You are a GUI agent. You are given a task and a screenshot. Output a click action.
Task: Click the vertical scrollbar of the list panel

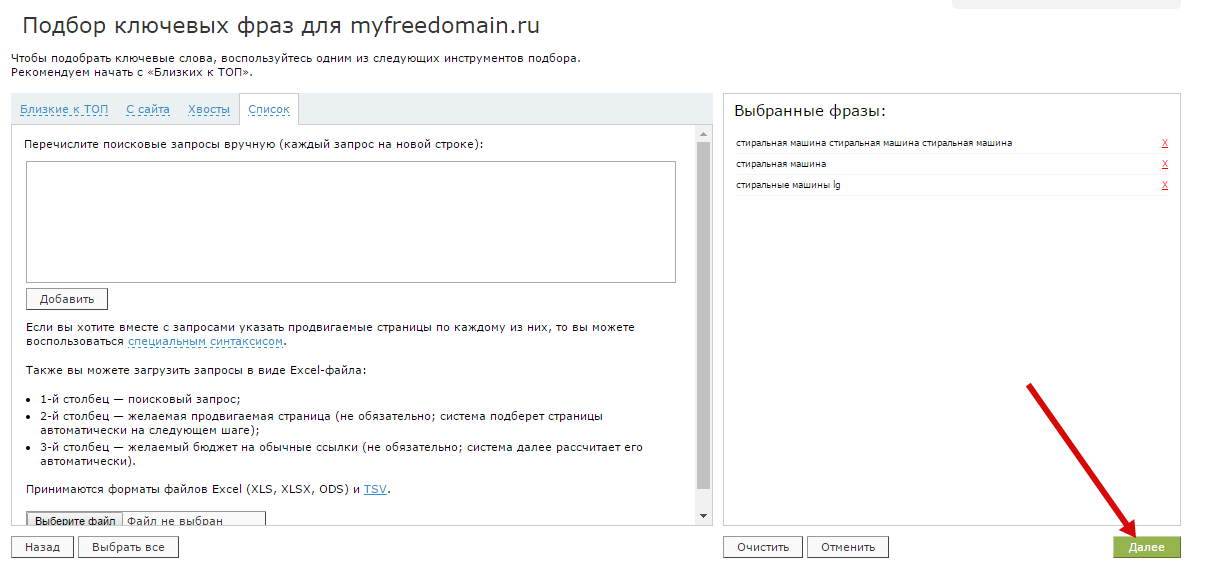pyautogui.click(x=703, y=320)
